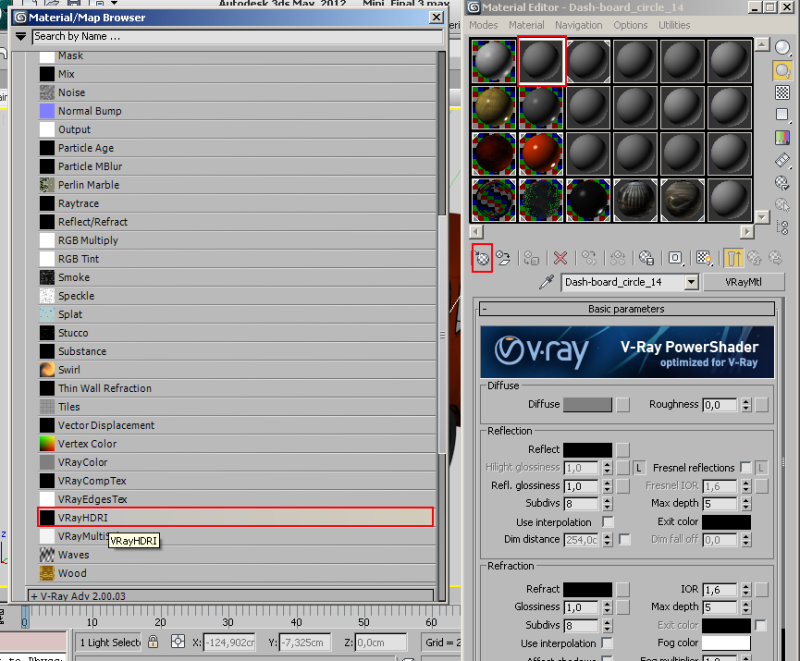Select VRayEdgesTex in the map list

(237, 499)
